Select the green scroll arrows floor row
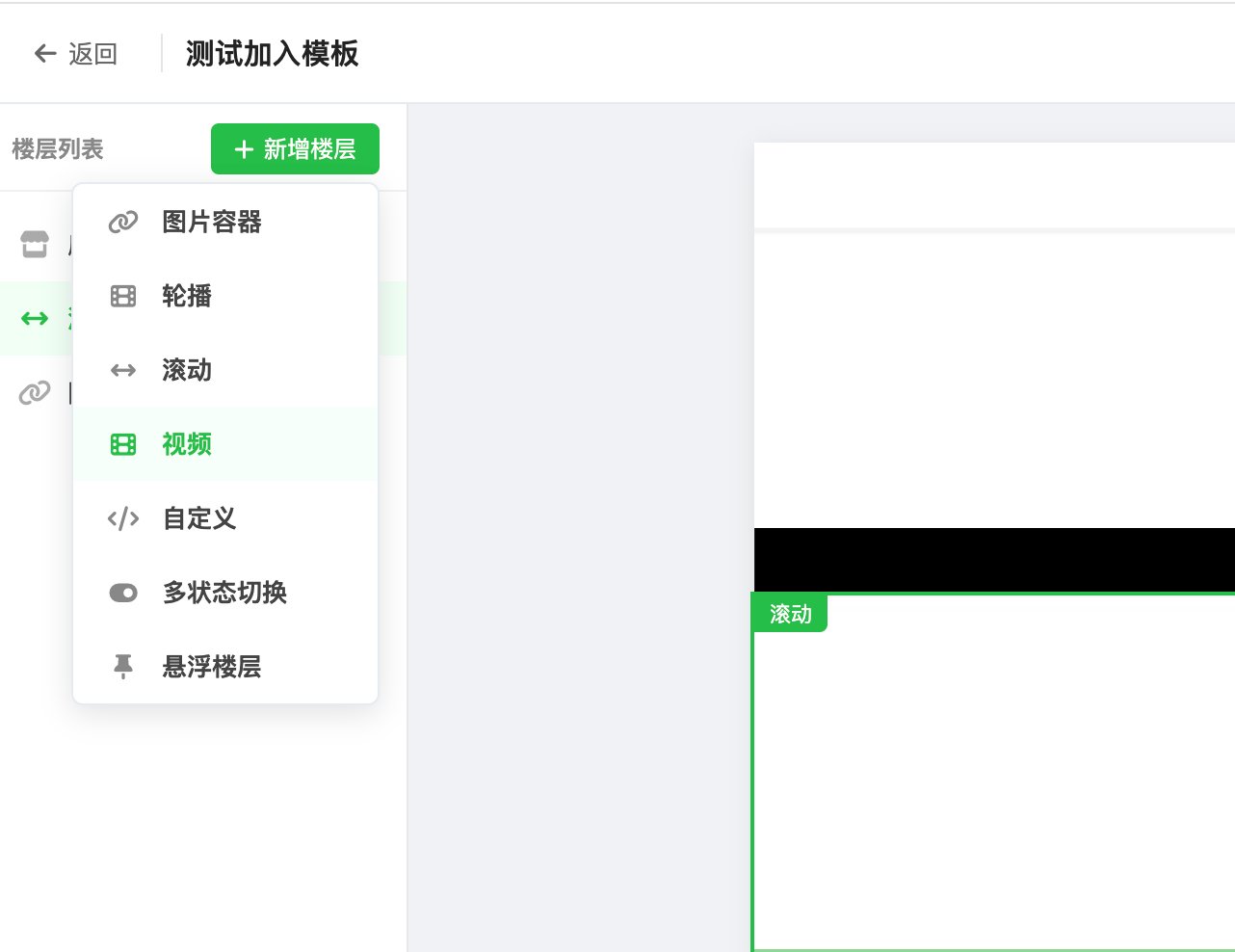 point(37,319)
